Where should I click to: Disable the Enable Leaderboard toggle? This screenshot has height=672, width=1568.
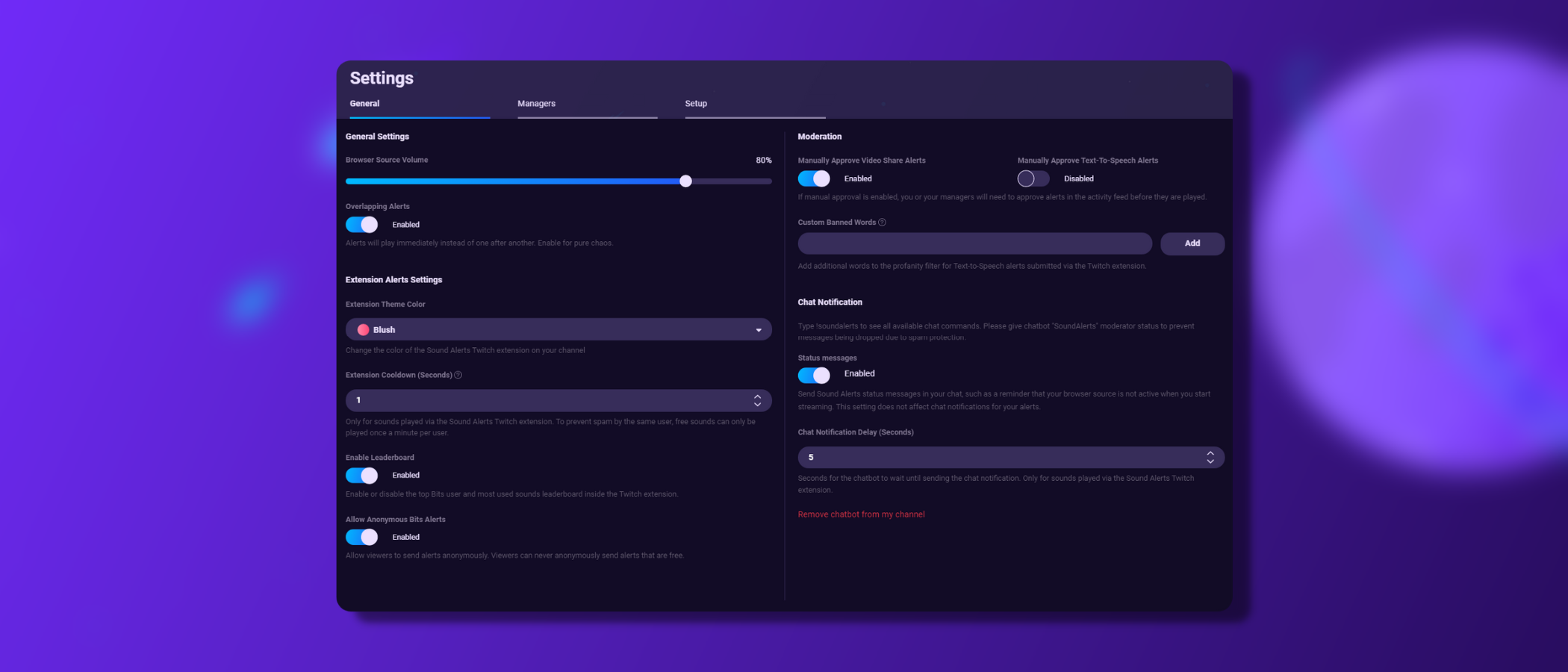click(x=361, y=475)
